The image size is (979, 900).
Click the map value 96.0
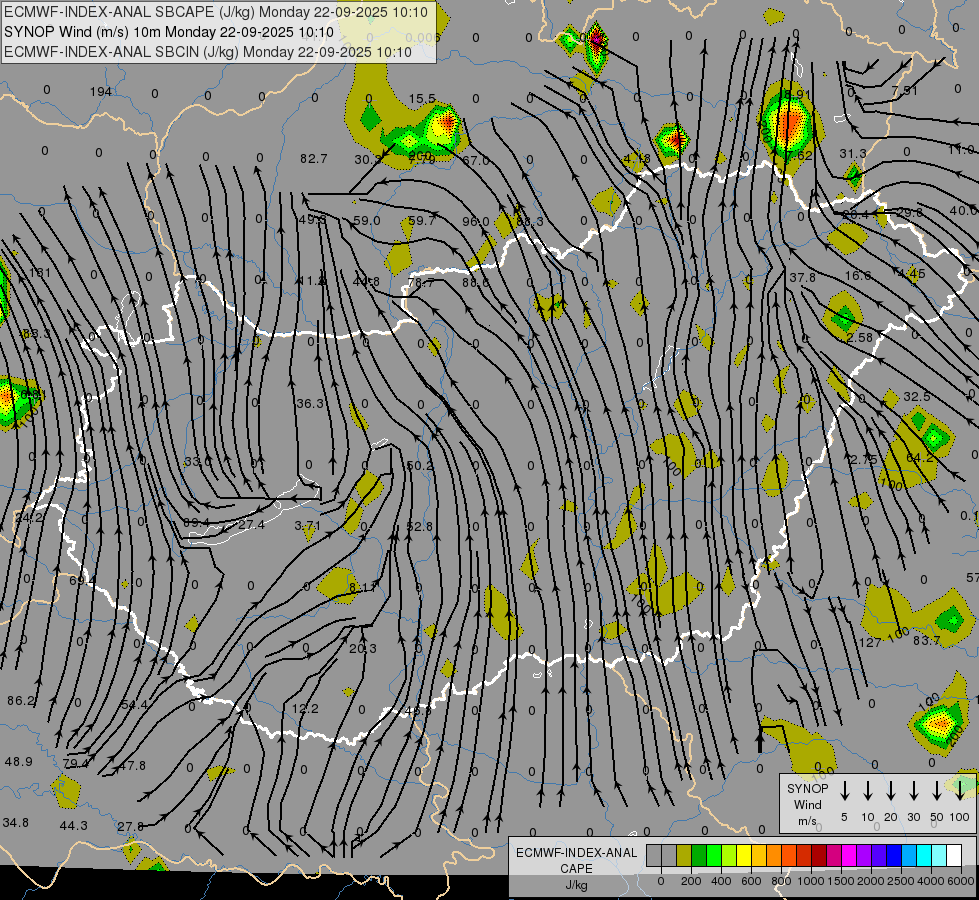[476, 222]
